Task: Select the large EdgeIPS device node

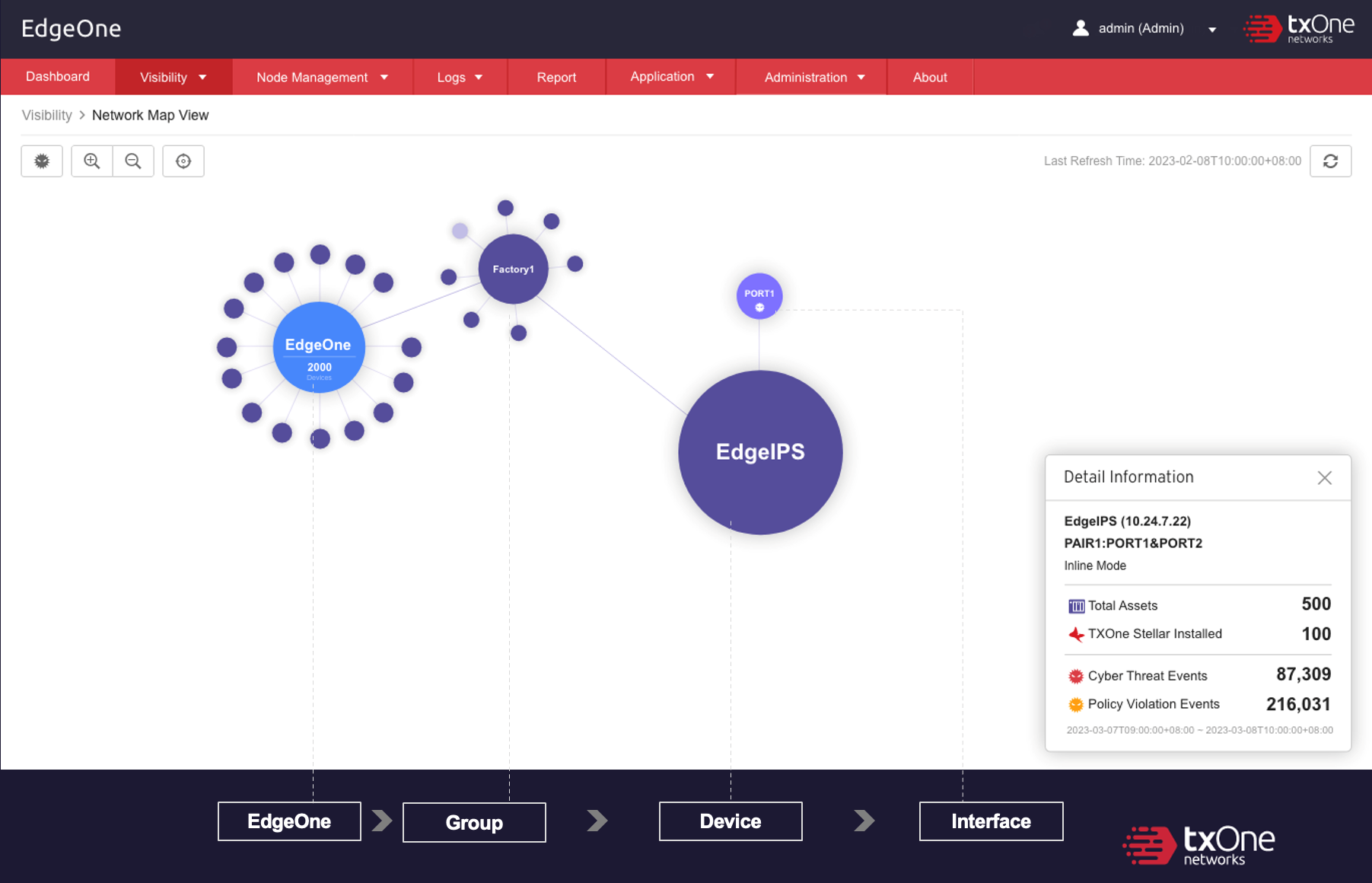Action: [x=760, y=452]
